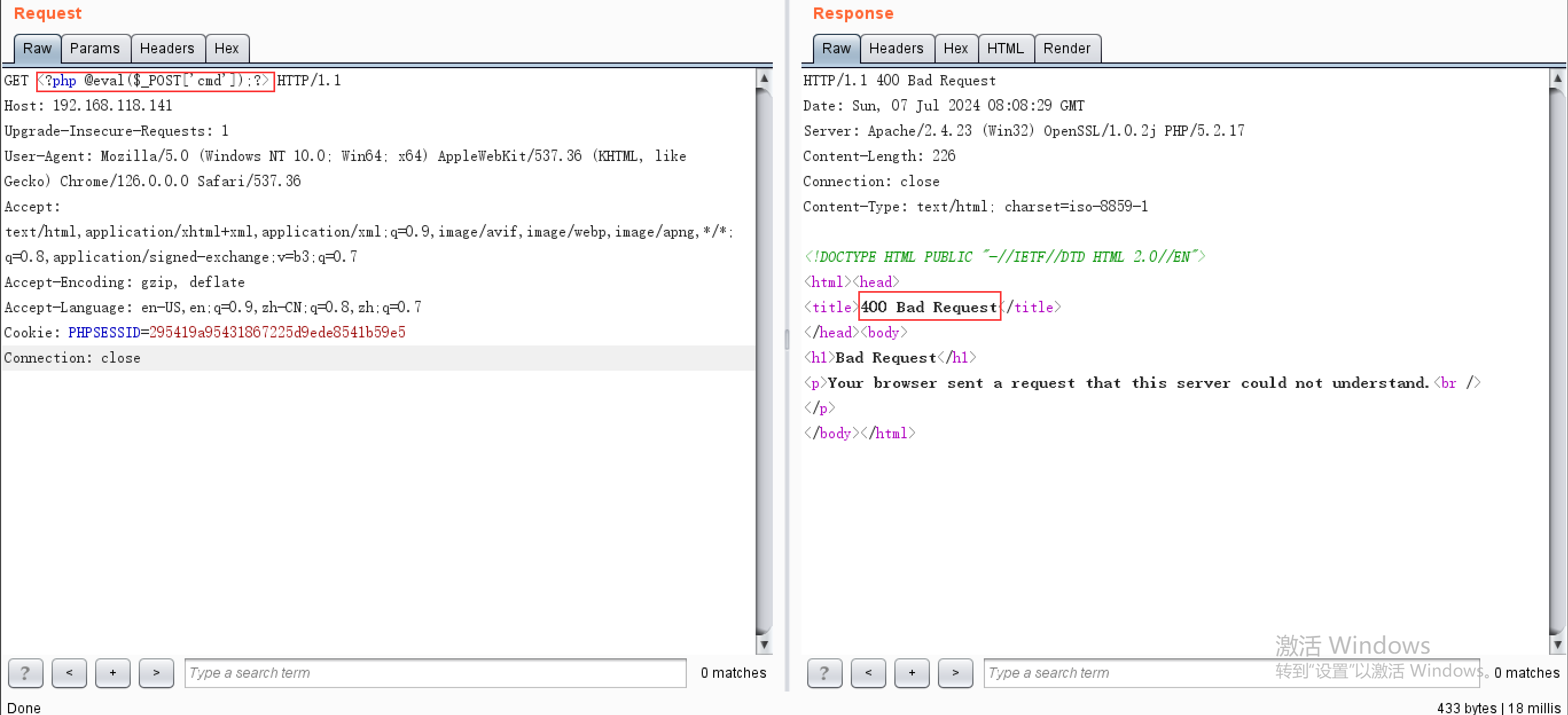Go to previous match in Response
Image resolution: width=1568 pixels, height=715 pixels.
coord(869,673)
